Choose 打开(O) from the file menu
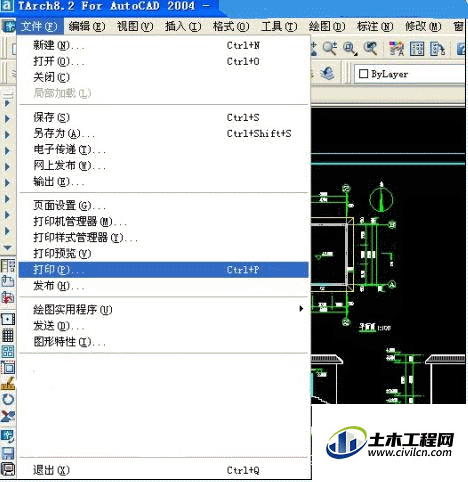The image size is (468, 482). (x=163, y=61)
